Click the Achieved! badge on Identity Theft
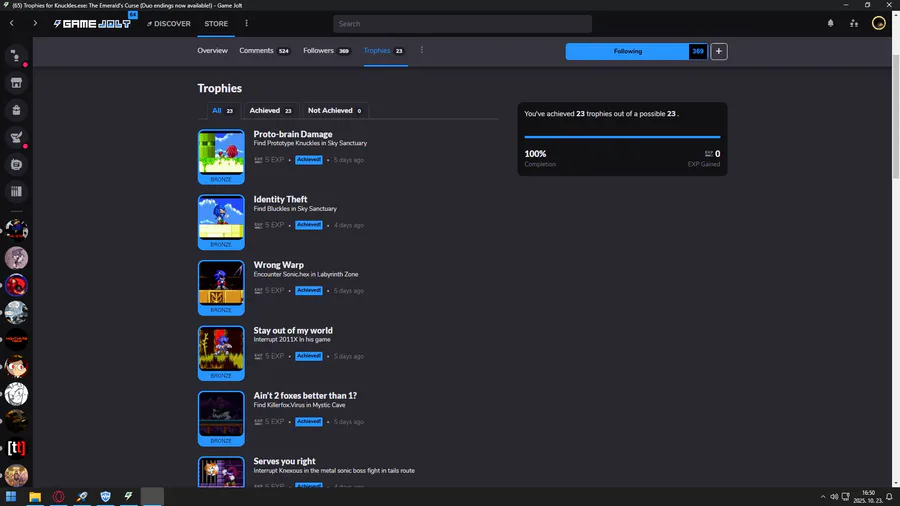 (309, 225)
